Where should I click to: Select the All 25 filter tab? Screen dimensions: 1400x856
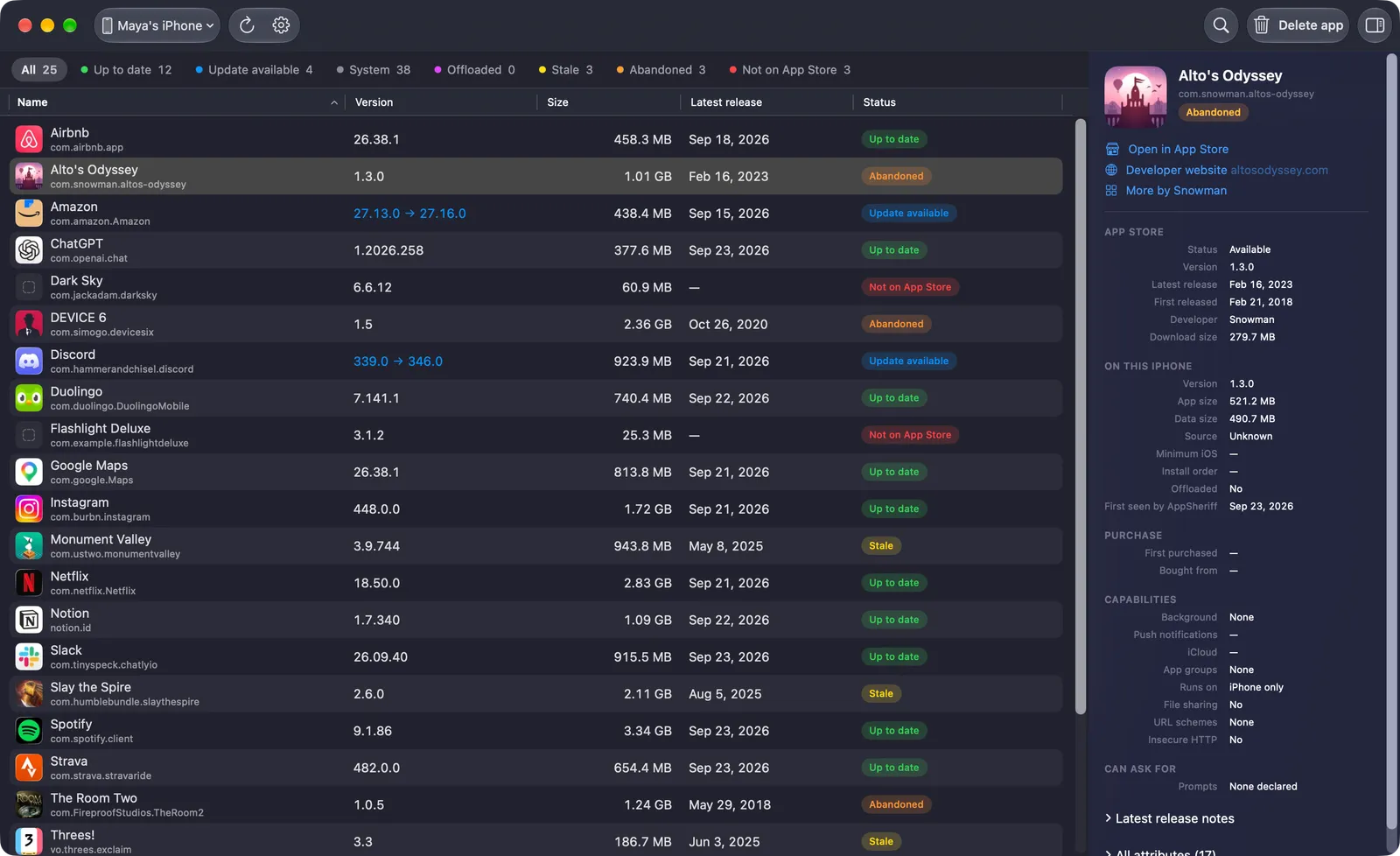pyautogui.click(x=39, y=70)
